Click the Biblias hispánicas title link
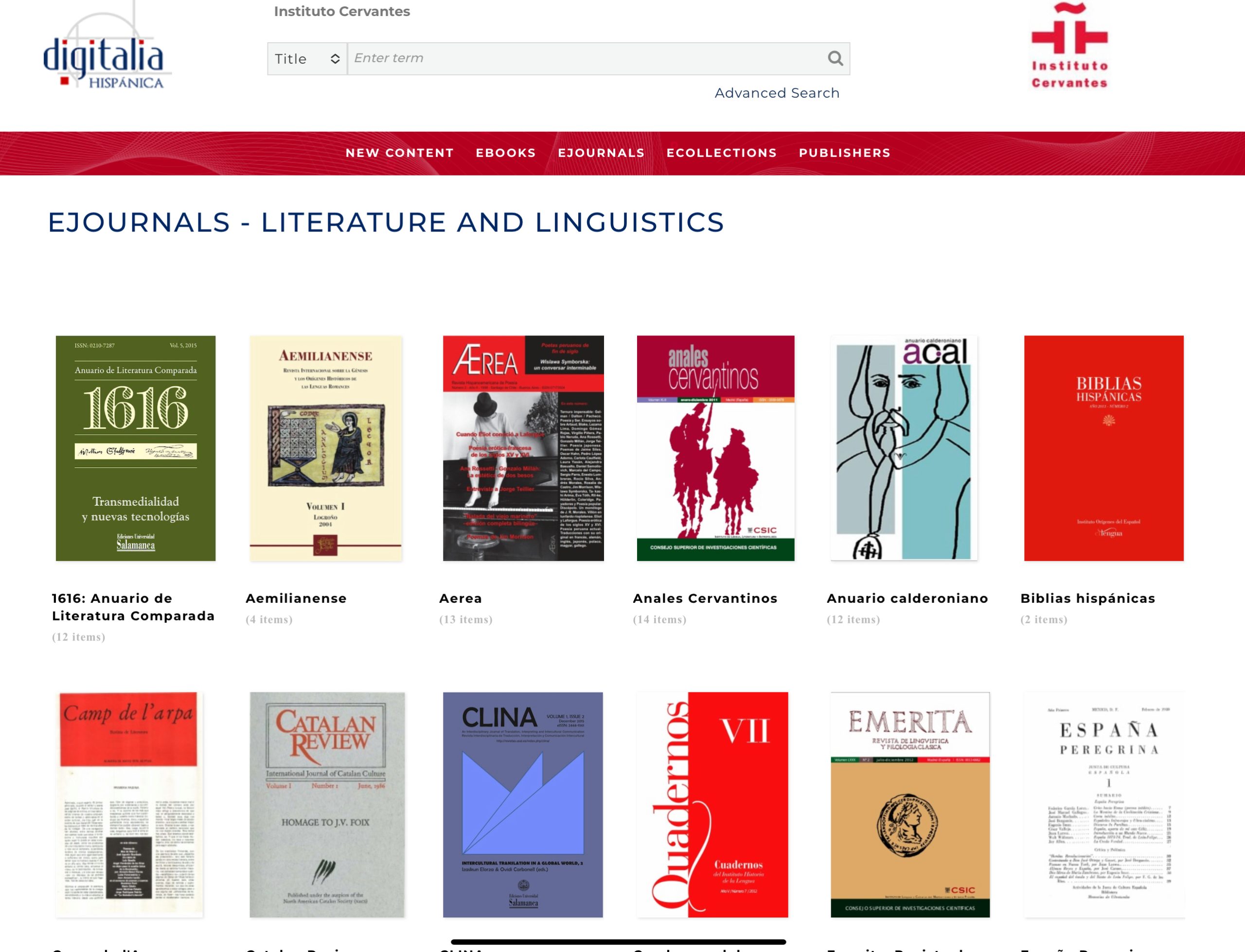The image size is (1245, 952). [x=1087, y=599]
